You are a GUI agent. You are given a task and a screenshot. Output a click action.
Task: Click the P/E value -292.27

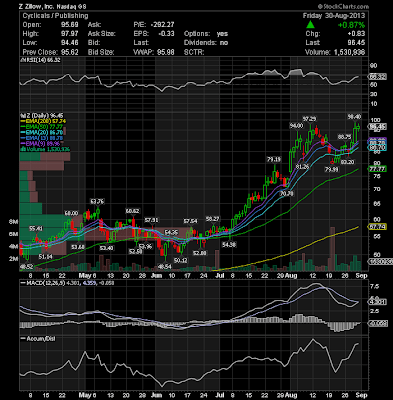point(162,25)
